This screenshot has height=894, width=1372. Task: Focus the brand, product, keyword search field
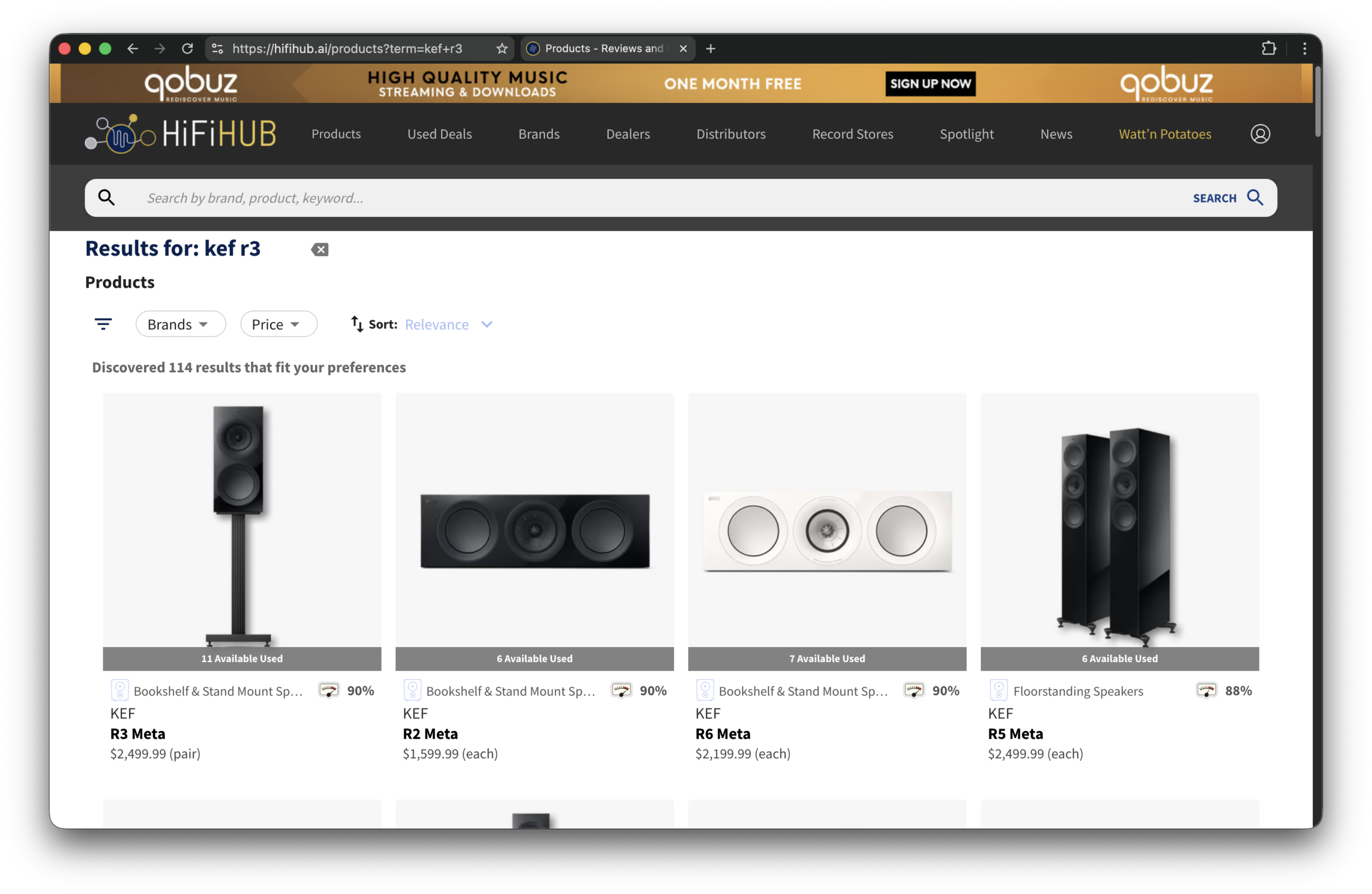[x=663, y=198]
